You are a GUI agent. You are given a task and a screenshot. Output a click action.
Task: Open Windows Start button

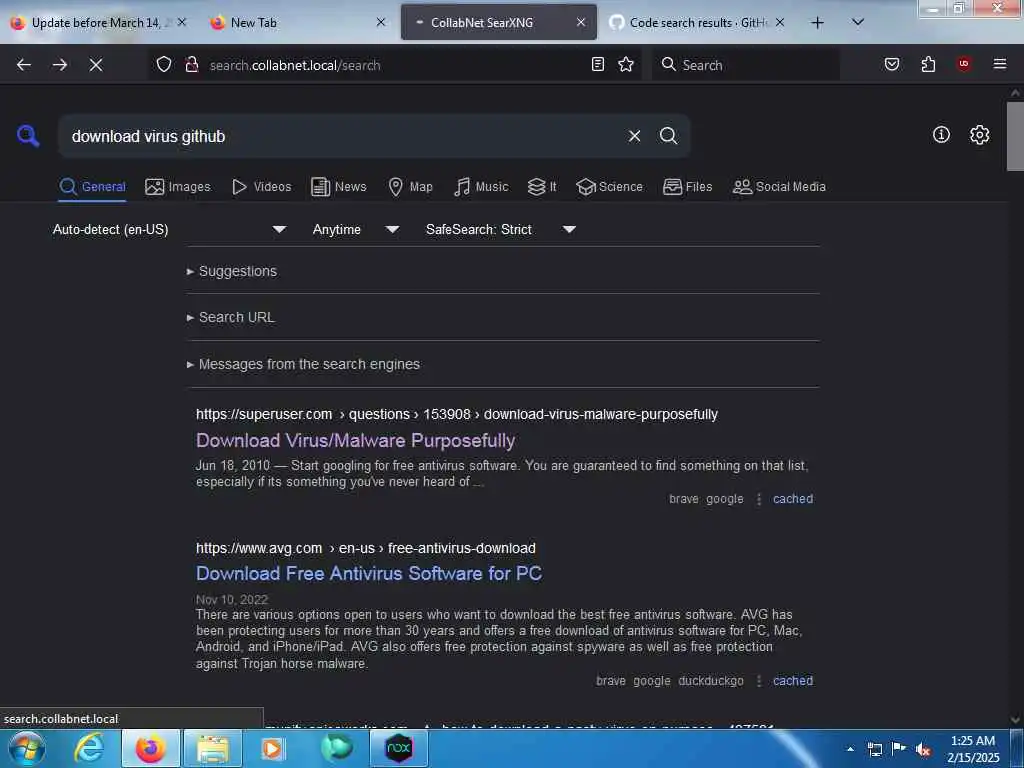click(x=27, y=748)
